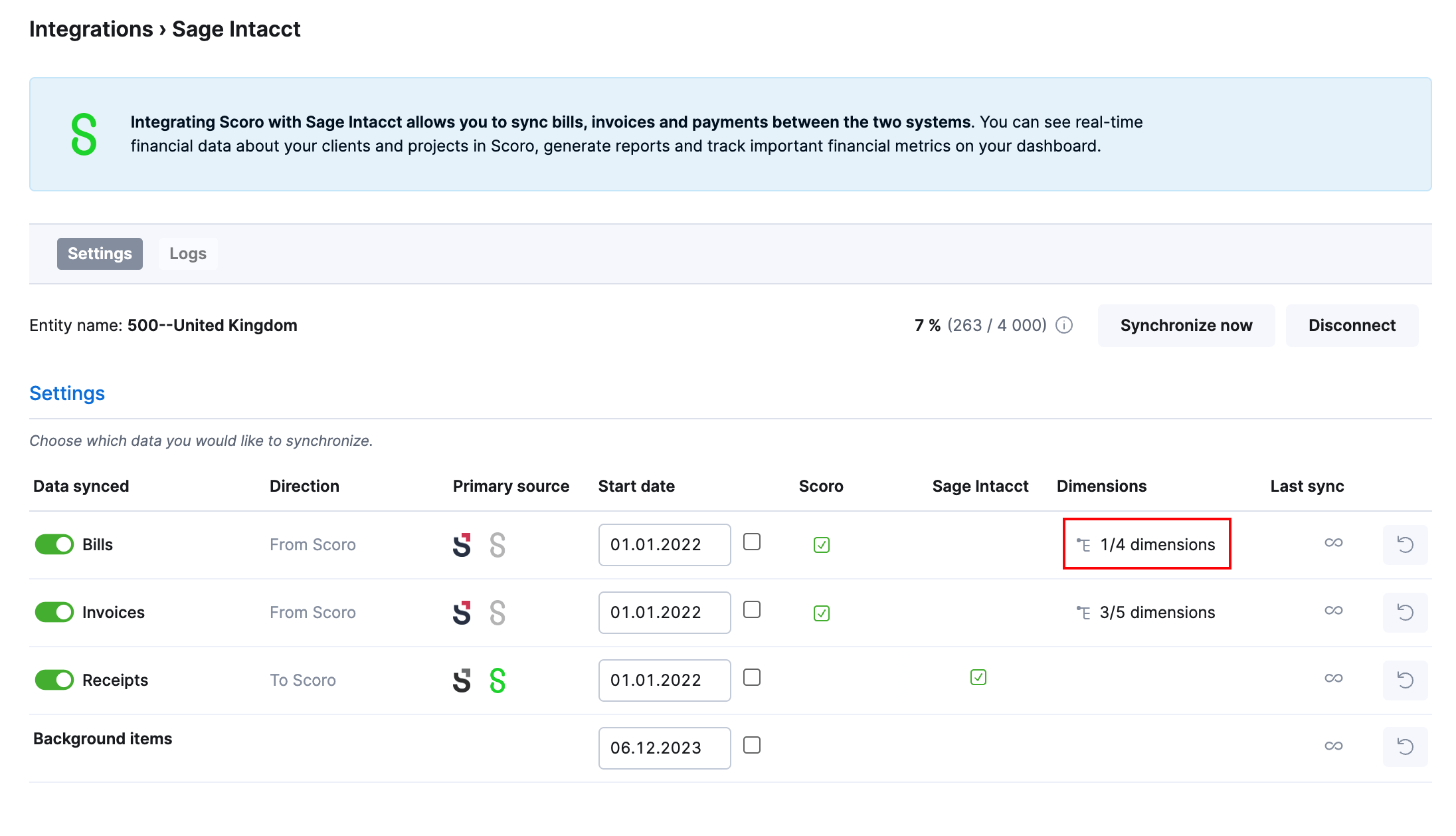Switch to the Logs tab
1456x836 pixels.
click(x=188, y=253)
